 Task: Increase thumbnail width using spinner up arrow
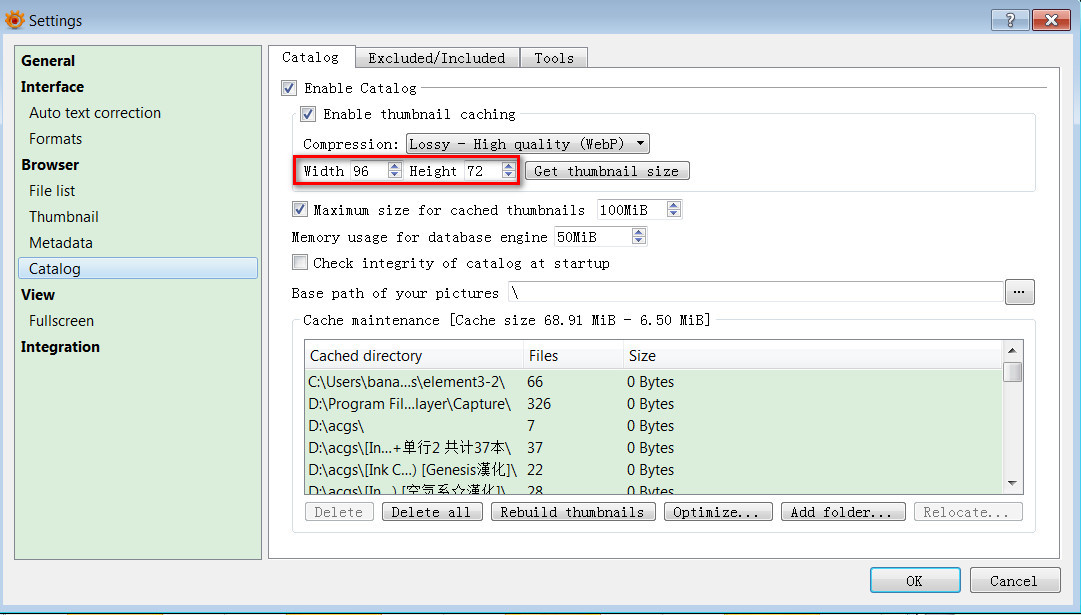click(394, 166)
